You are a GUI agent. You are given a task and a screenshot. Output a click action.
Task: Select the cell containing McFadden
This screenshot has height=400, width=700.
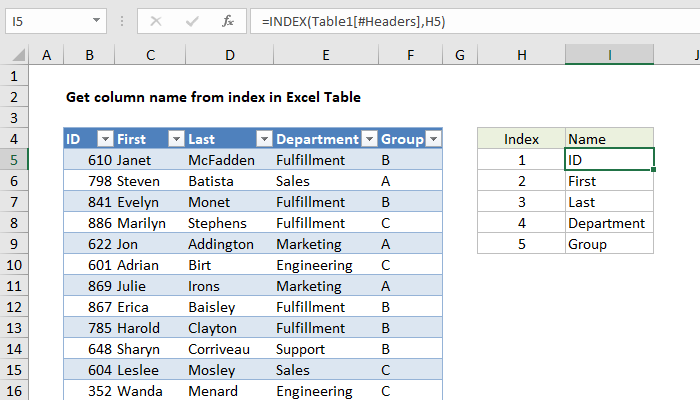[227, 160]
